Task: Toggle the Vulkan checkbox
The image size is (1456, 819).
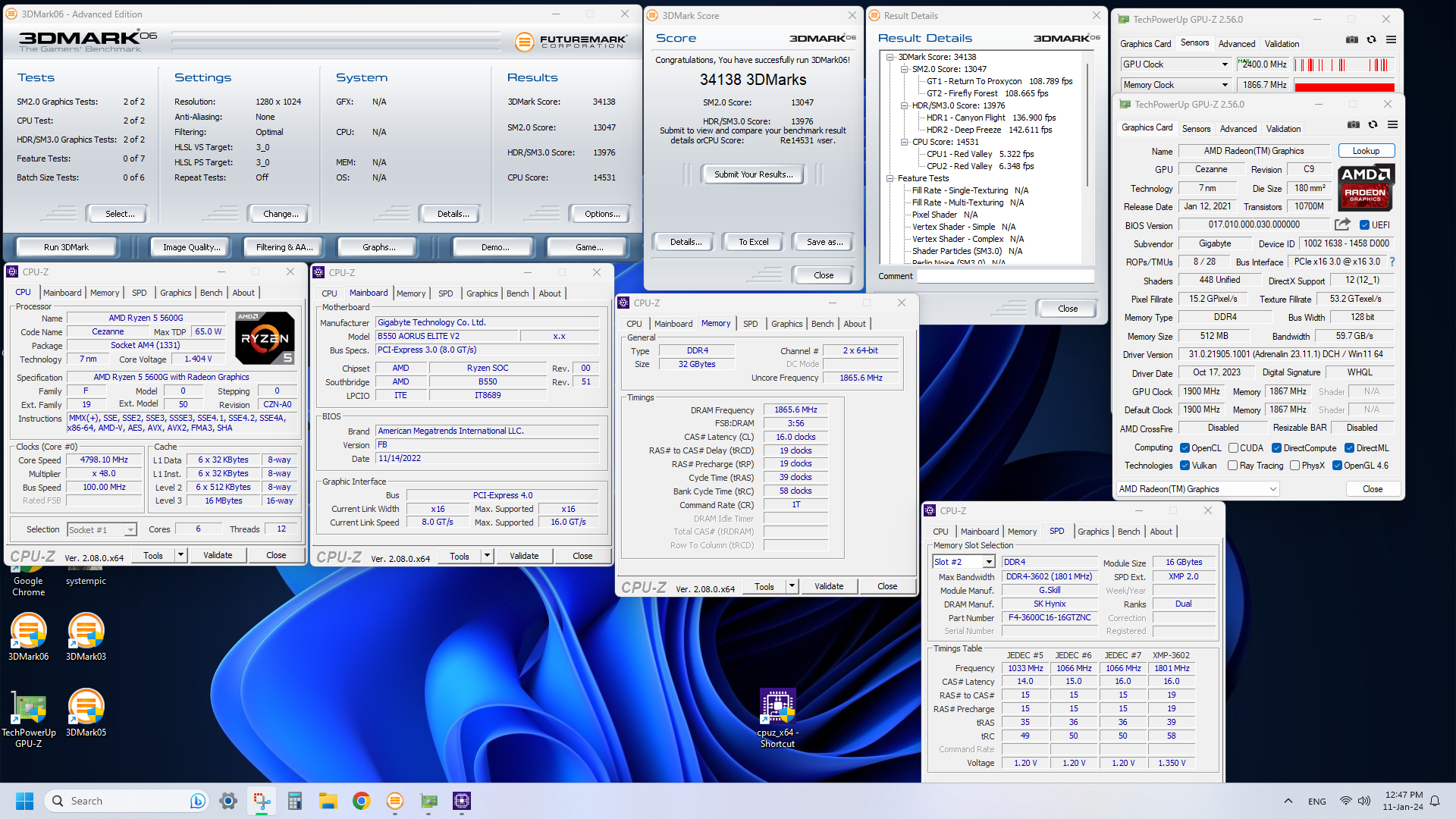Action: click(x=1185, y=466)
